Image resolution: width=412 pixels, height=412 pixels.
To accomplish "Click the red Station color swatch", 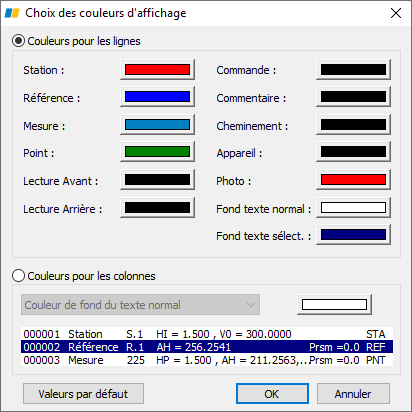I will pyautogui.click(x=157, y=69).
